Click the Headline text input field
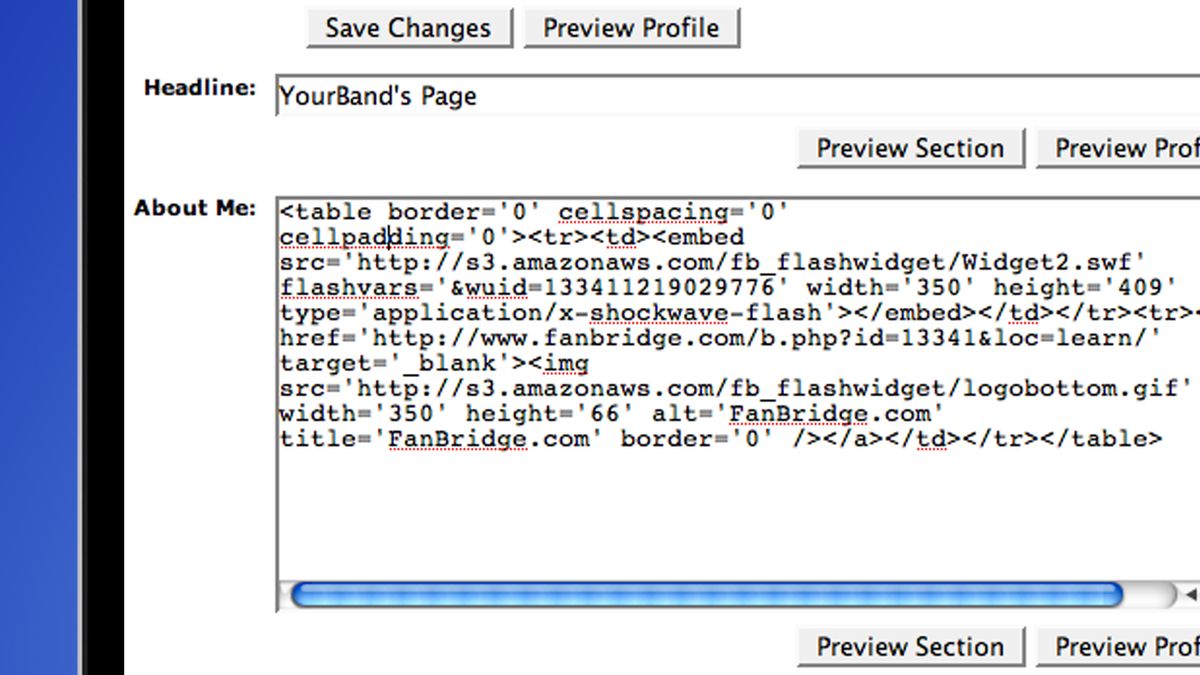The width and height of the screenshot is (1200, 675). point(737,96)
